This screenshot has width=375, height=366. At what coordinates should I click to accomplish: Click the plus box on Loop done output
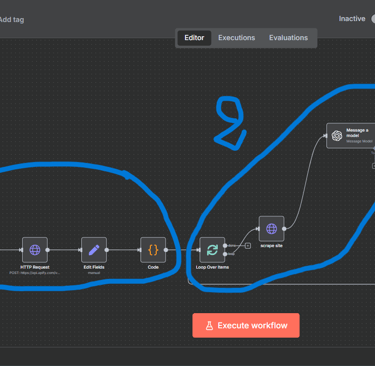click(248, 246)
